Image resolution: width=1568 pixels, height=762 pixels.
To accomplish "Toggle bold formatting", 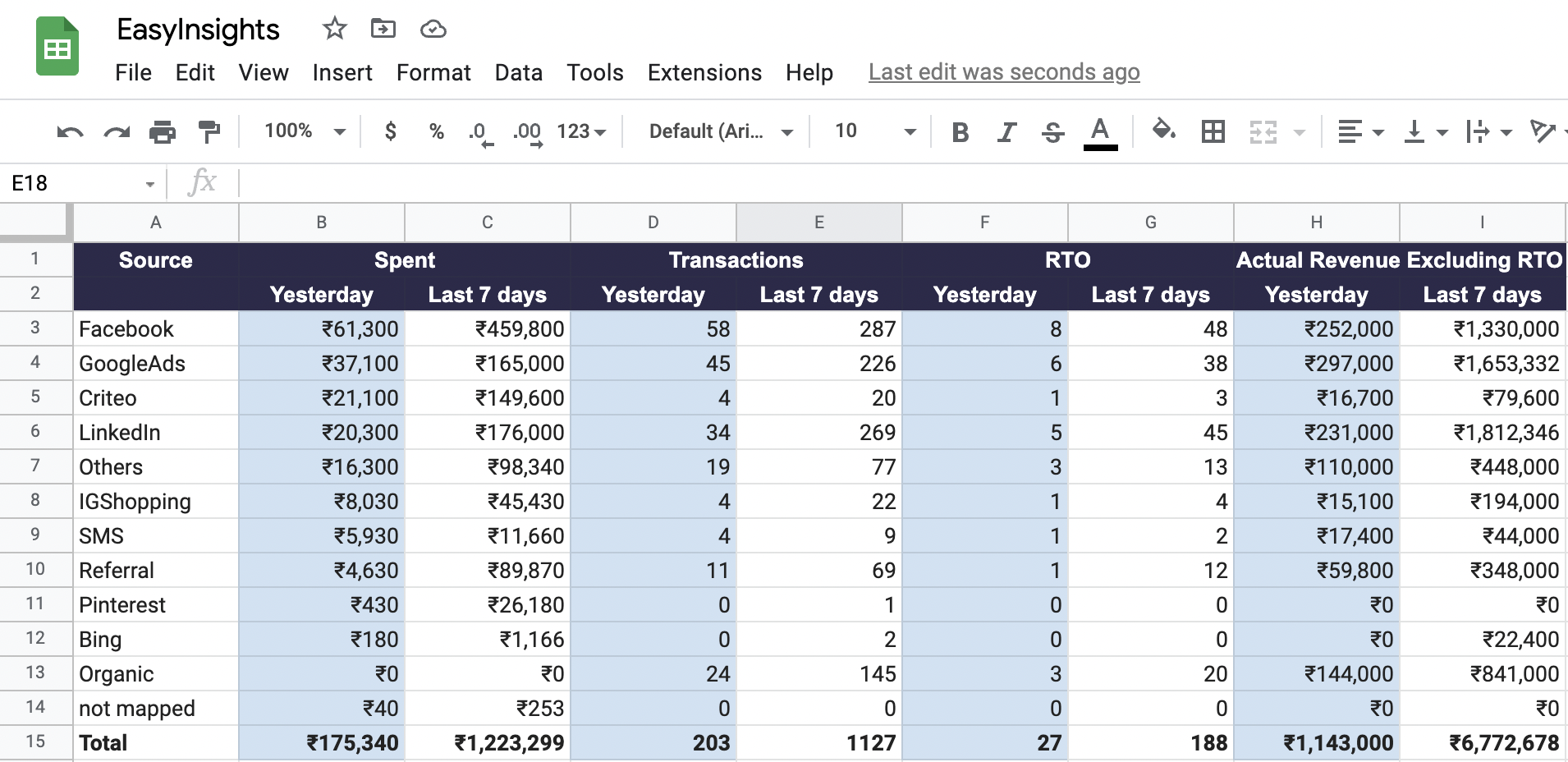I will tap(961, 131).
